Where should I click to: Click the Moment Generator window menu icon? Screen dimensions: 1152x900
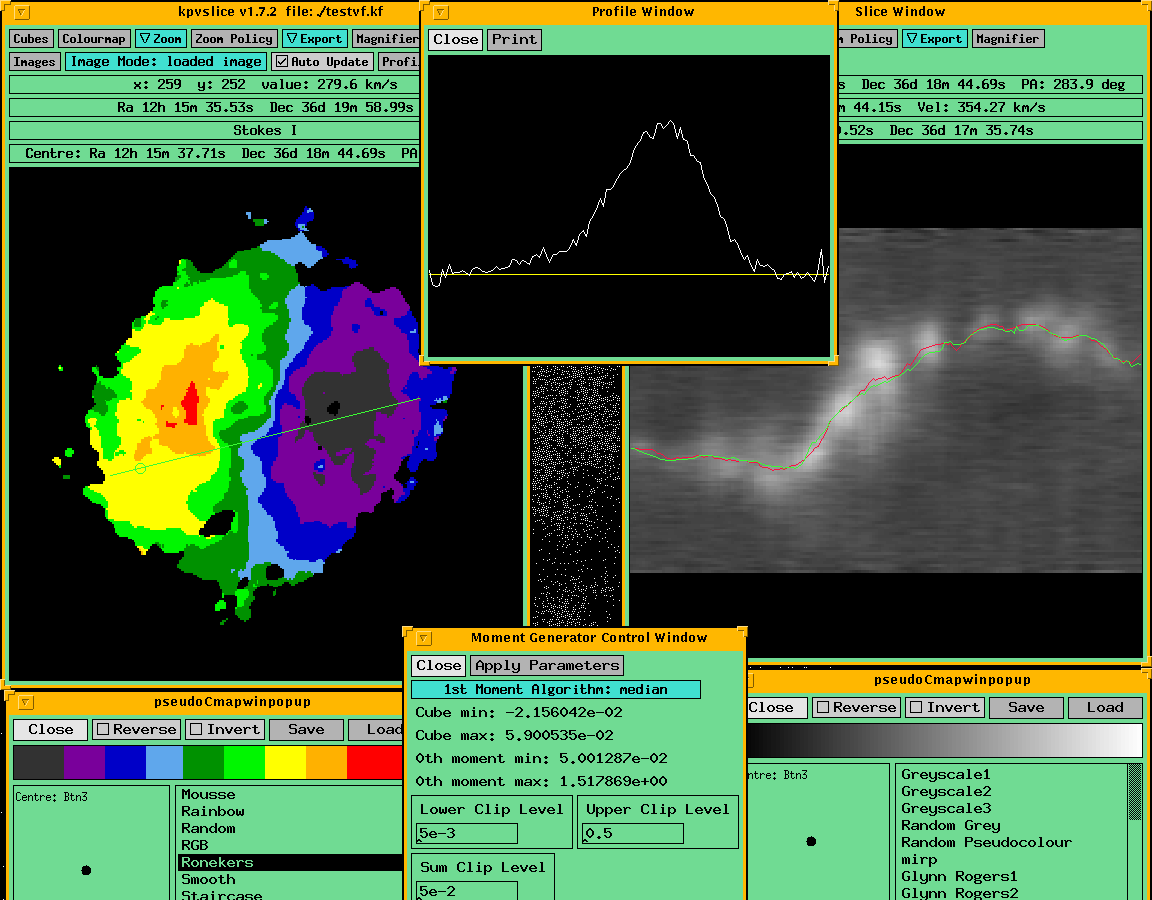(423, 638)
